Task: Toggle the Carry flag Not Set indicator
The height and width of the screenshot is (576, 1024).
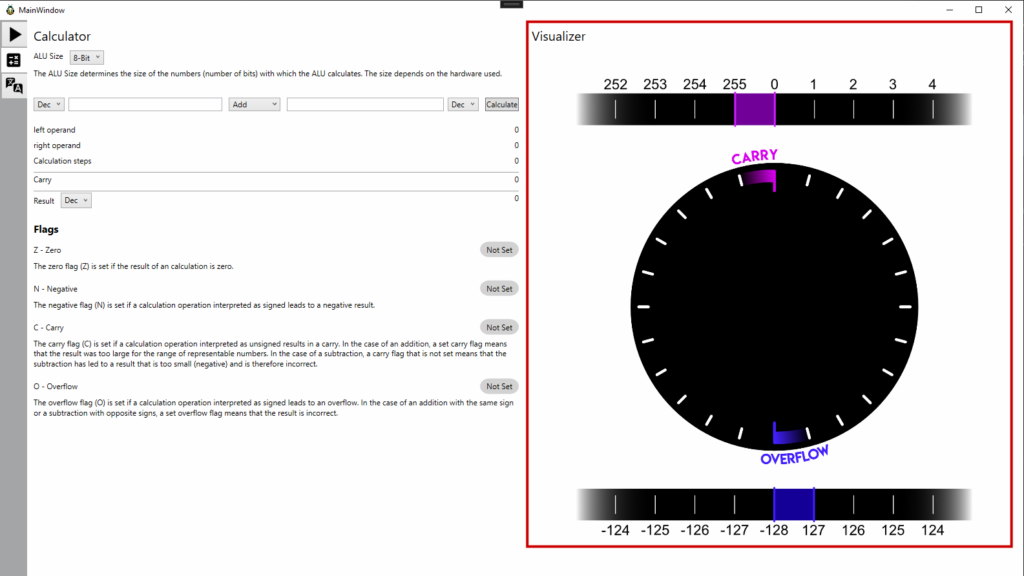Action: click(x=499, y=327)
